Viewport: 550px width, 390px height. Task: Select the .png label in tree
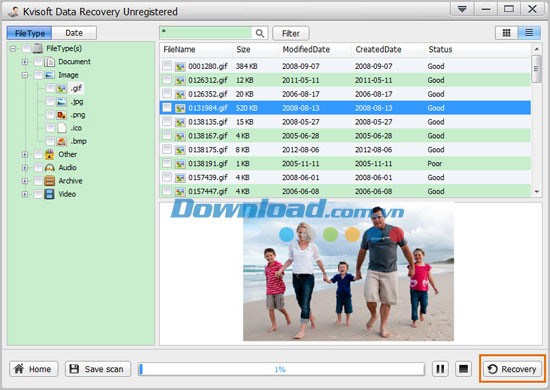(78, 115)
